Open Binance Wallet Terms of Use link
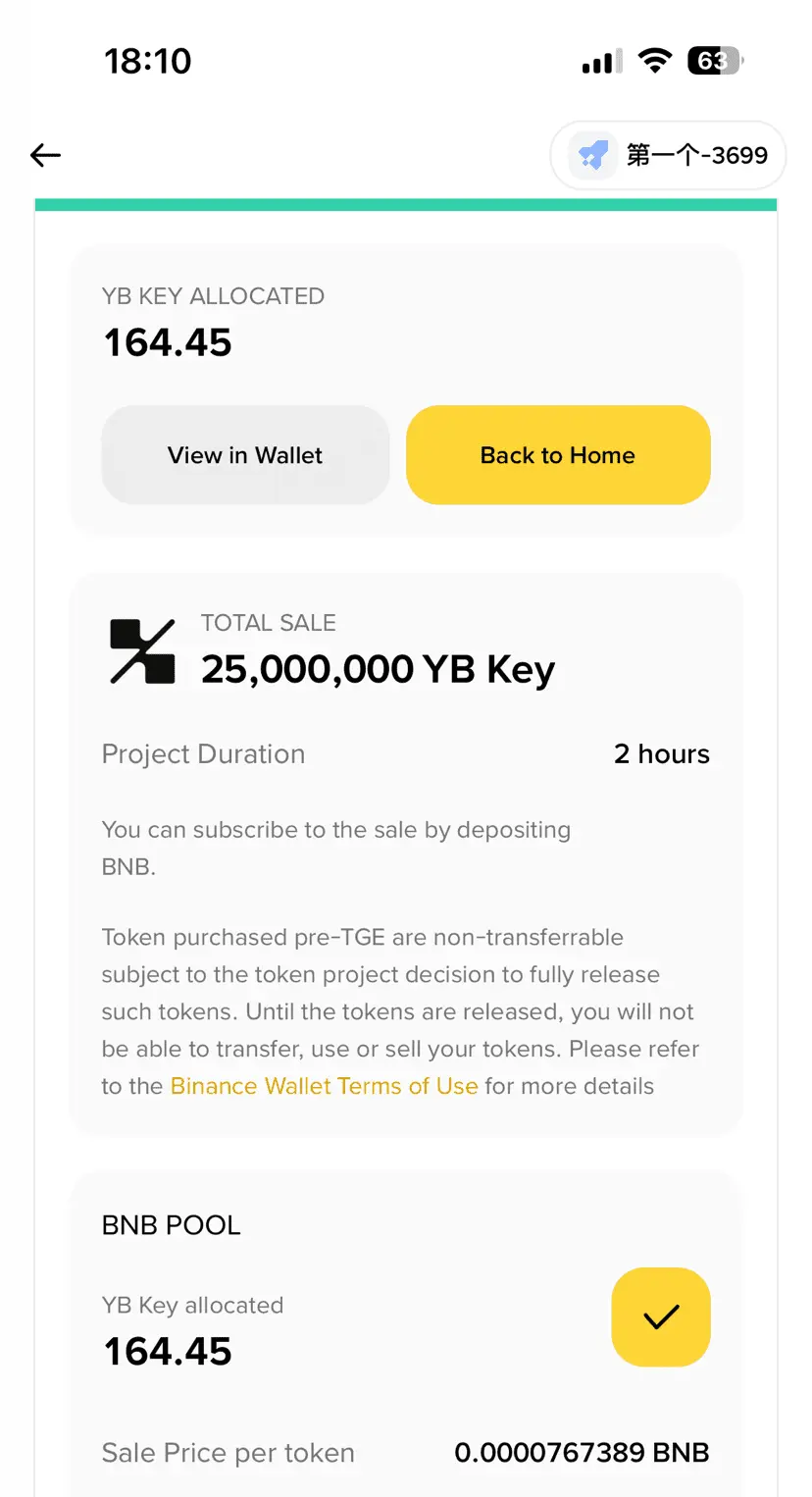812x1497 pixels. click(324, 1086)
